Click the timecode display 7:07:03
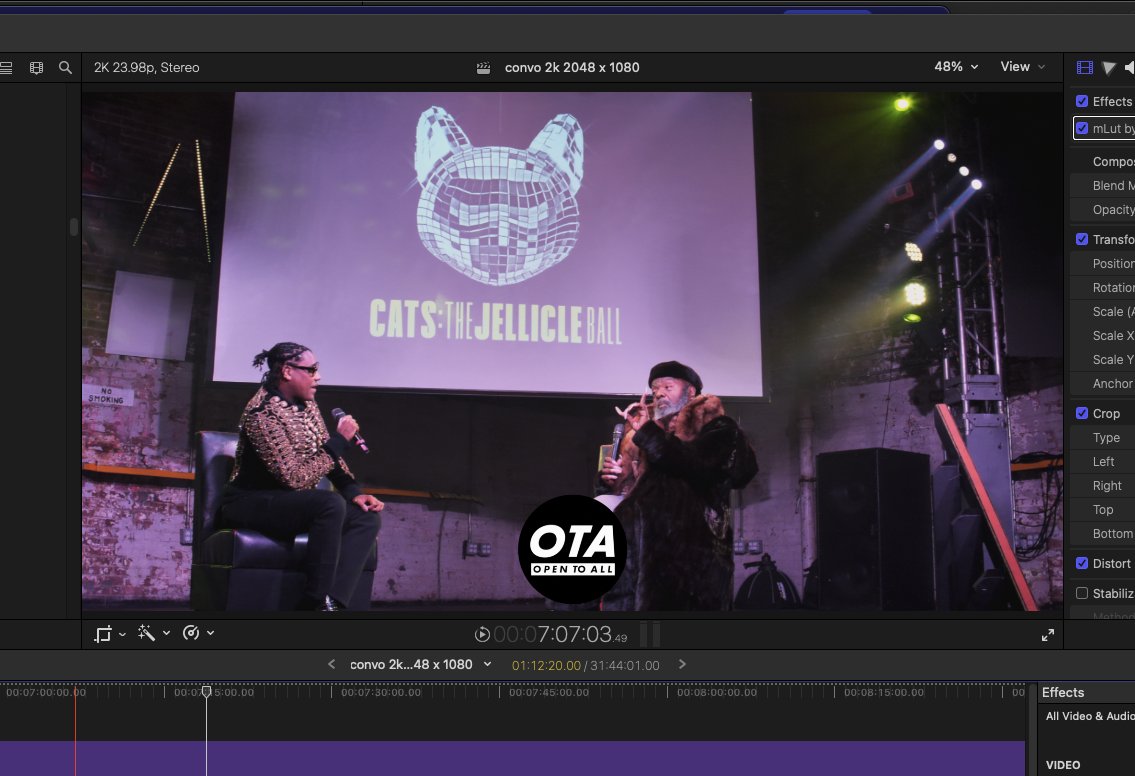 (560, 635)
